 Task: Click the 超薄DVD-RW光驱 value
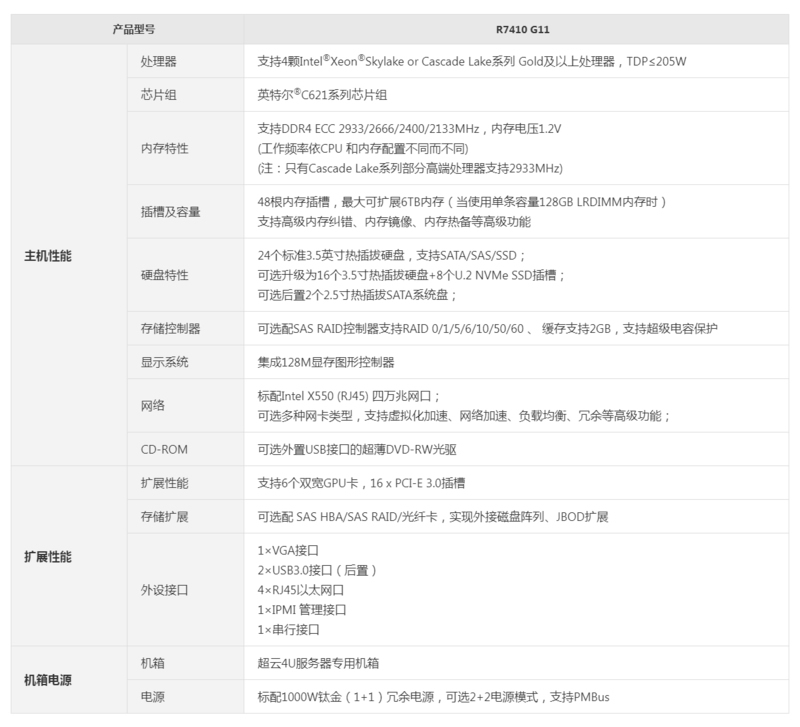tap(357, 449)
